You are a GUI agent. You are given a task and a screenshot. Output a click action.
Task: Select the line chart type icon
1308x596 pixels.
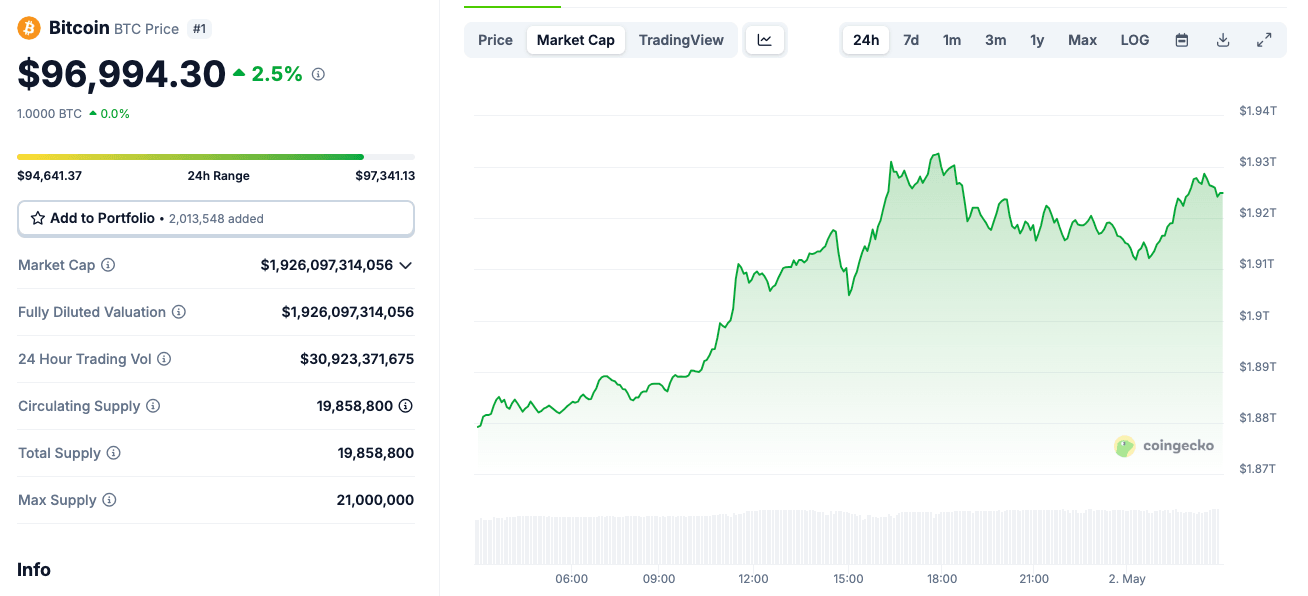[x=764, y=39]
